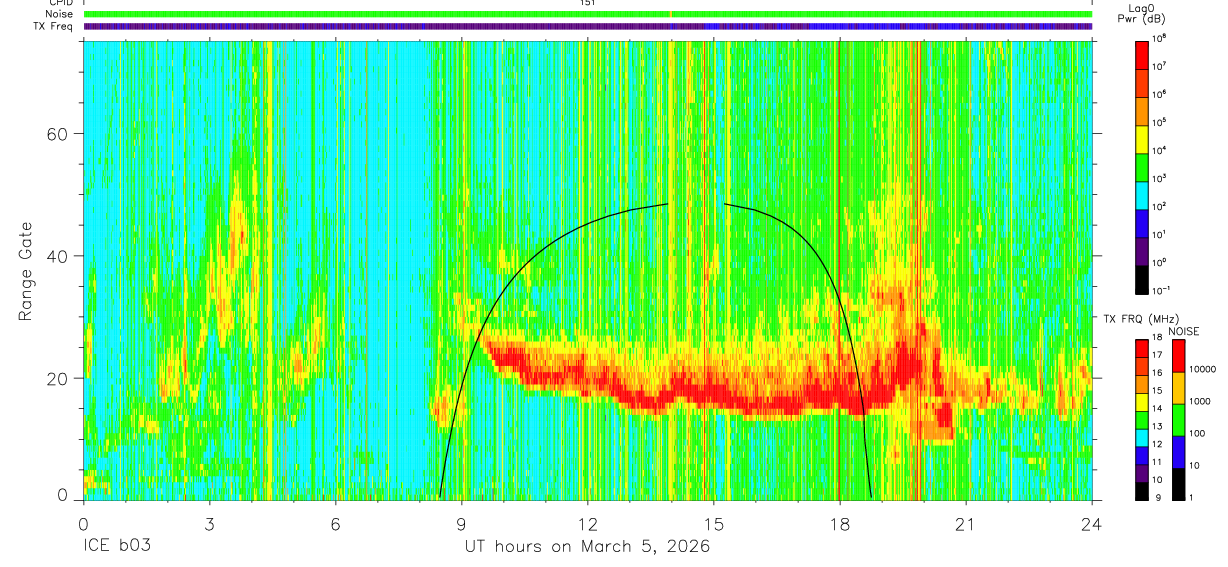Pick the cyan segment of TX FRQ bar
This screenshot has width=1228, height=567.
(1144, 437)
